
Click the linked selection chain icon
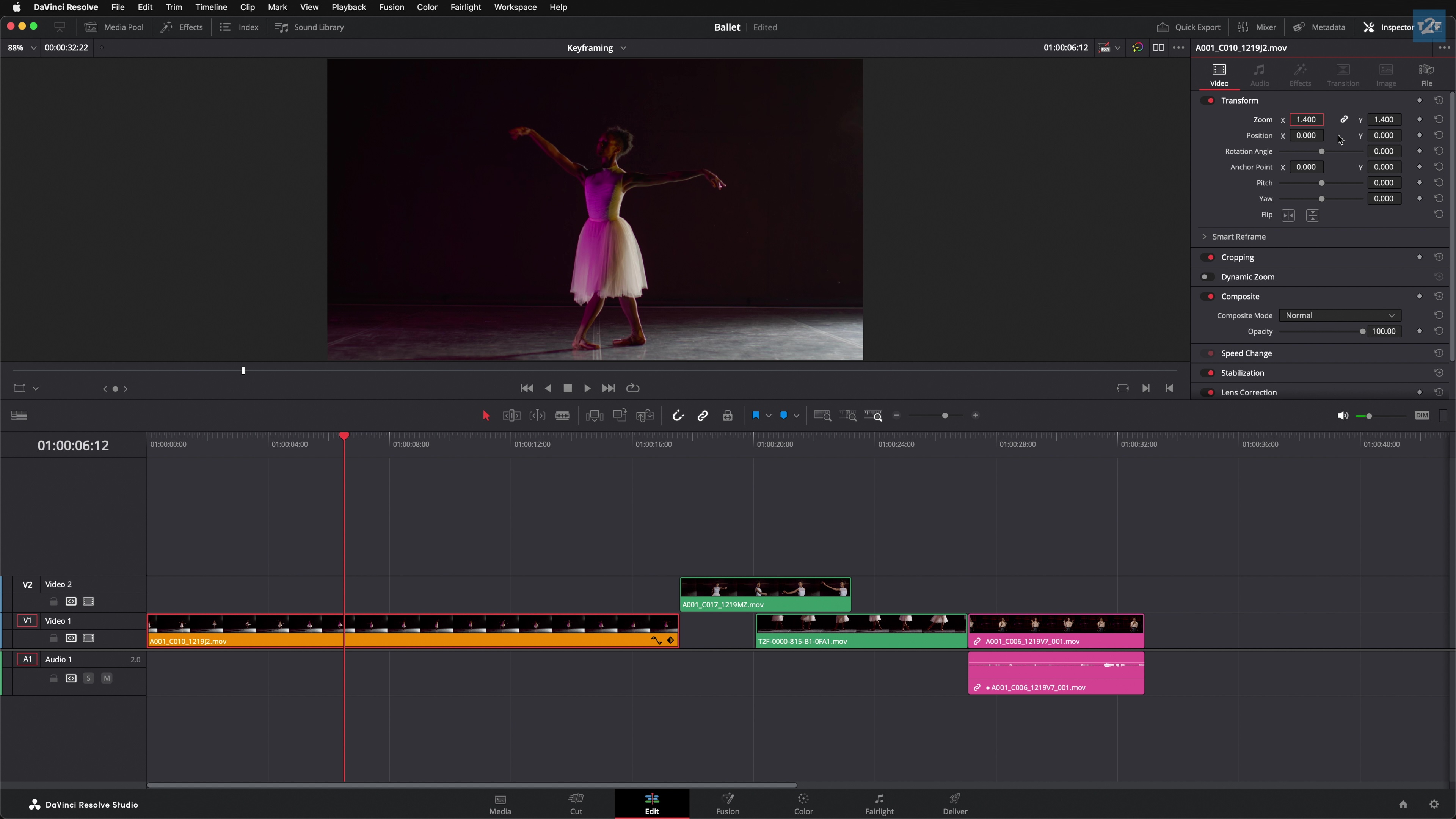703,416
